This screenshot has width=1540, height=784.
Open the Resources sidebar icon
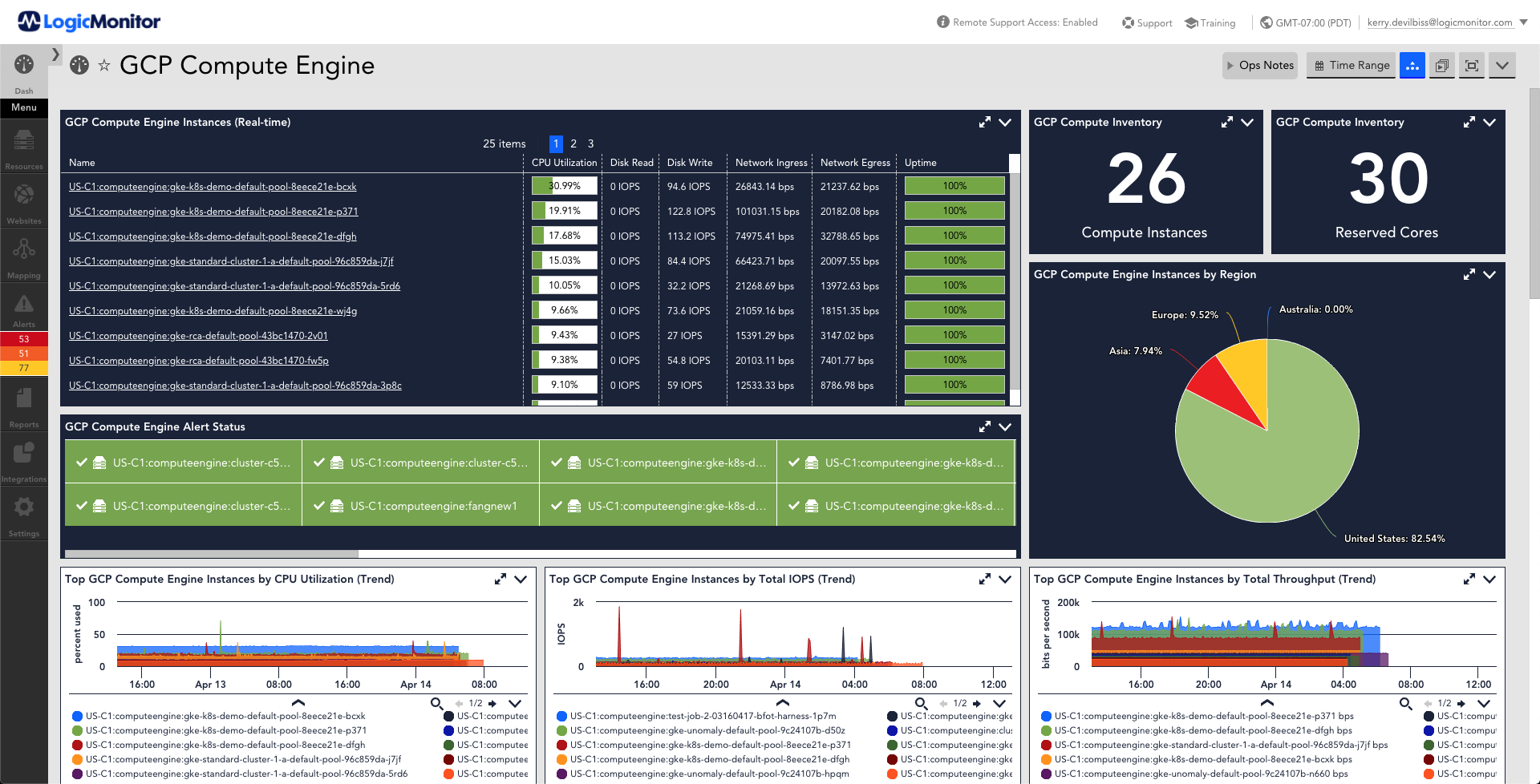click(x=24, y=144)
